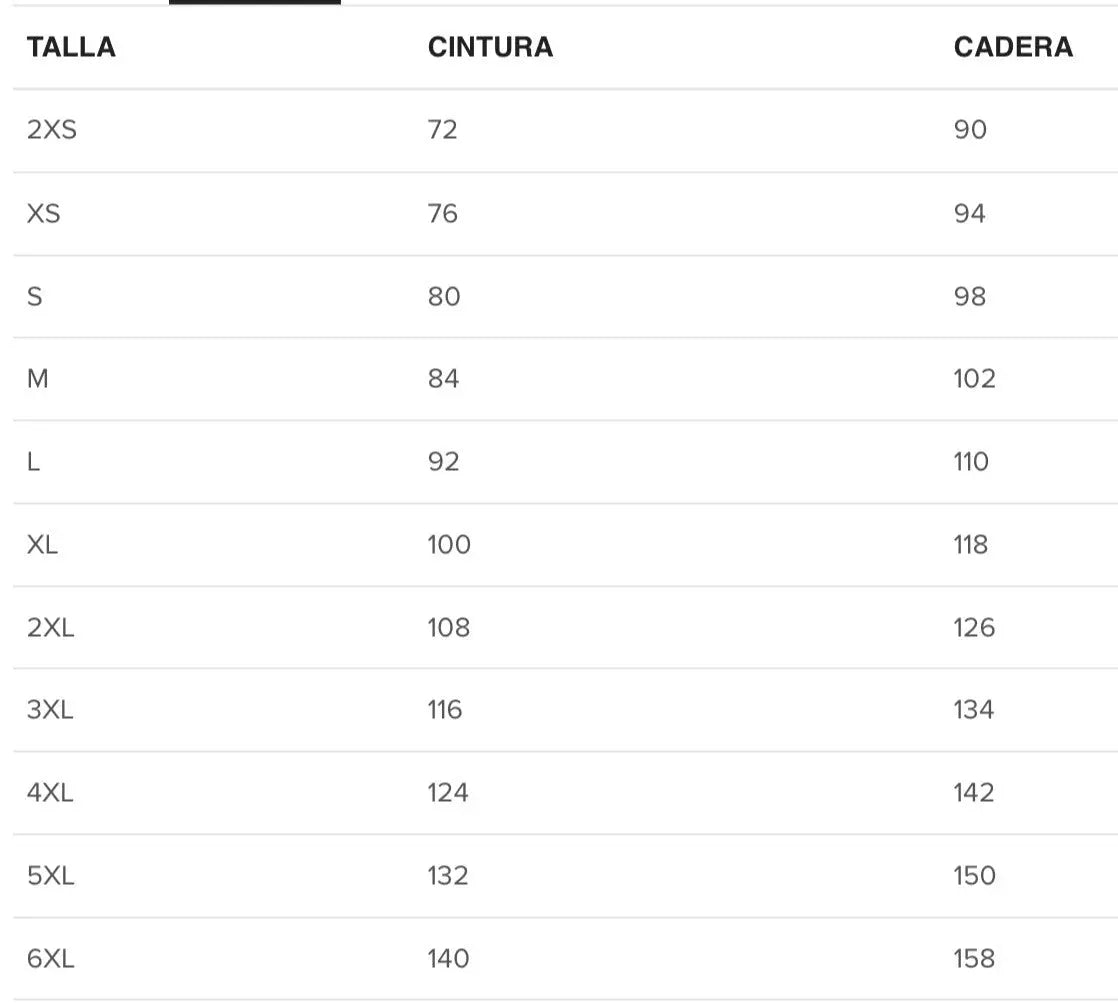This screenshot has width=1118, height=1004.
Task: Click waist value 100 for XL
Action: pyautogui.click(x=449, y=545)
